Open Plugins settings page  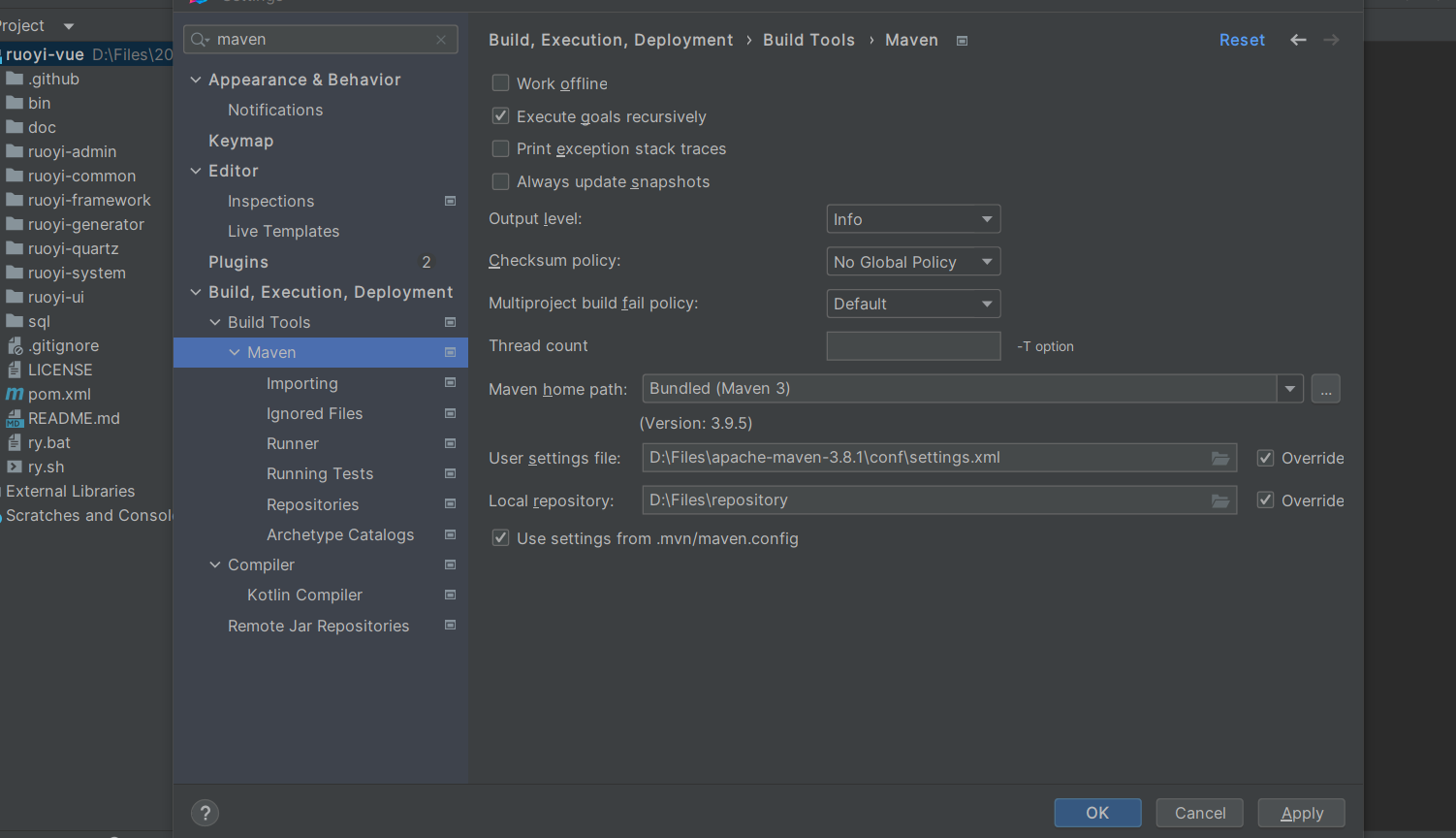(238, 262)
